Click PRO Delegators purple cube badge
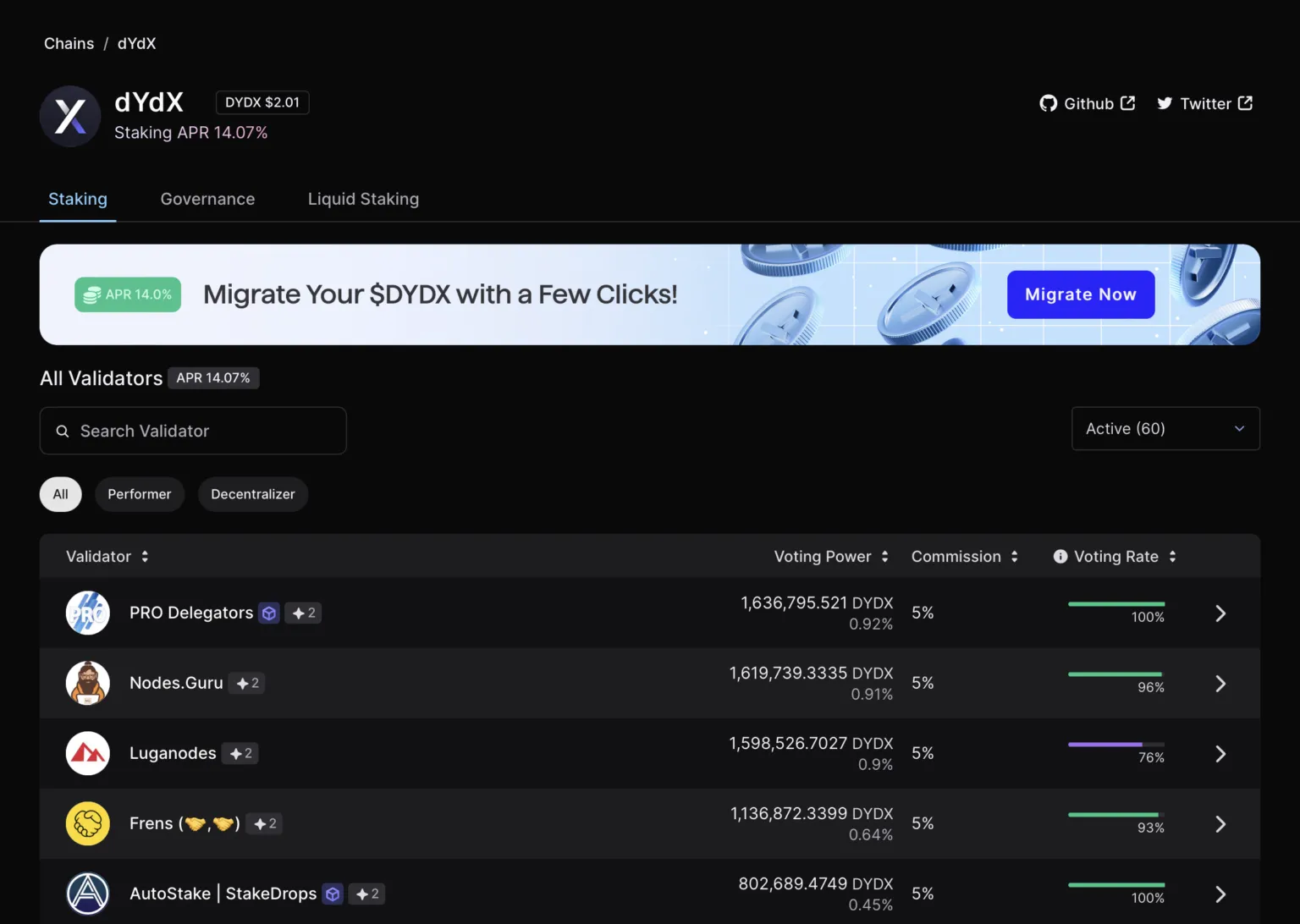This screenshot has height=924, width=1300. coord(269,613)
